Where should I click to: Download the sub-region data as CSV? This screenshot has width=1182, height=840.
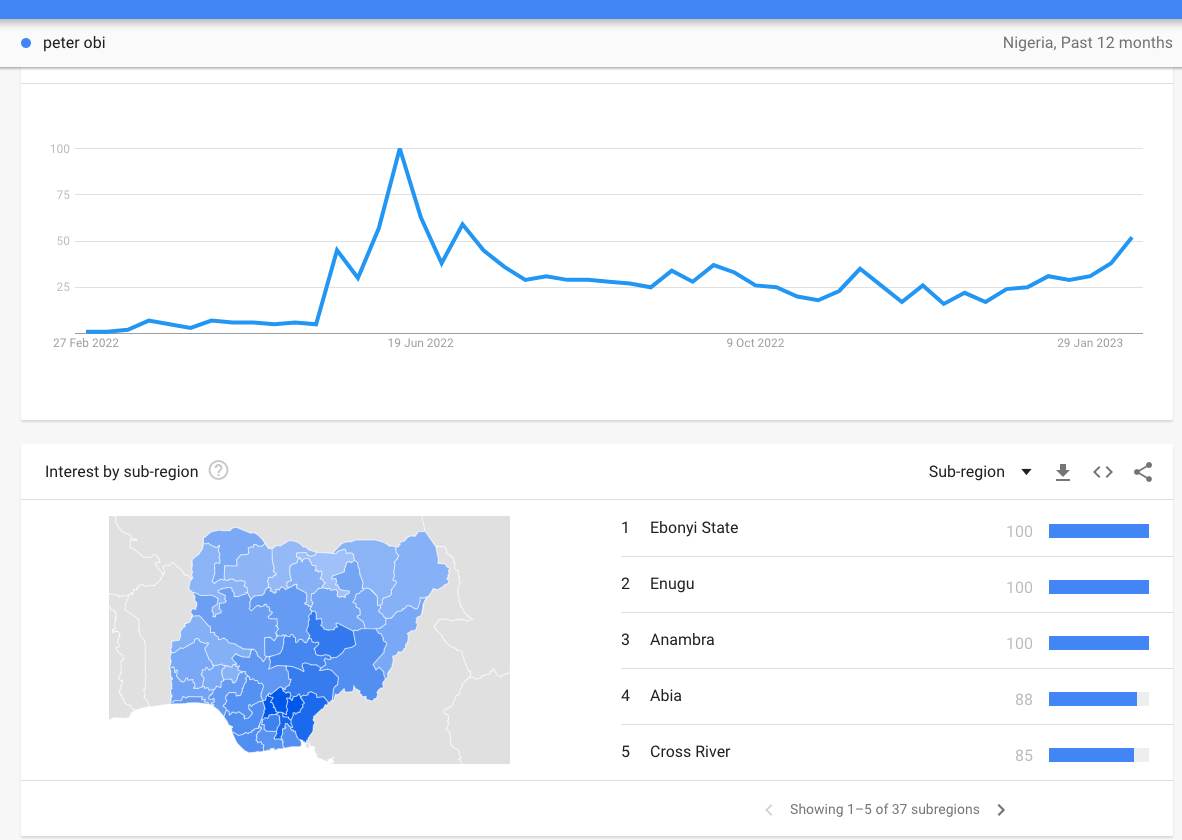click(1063, 472)
